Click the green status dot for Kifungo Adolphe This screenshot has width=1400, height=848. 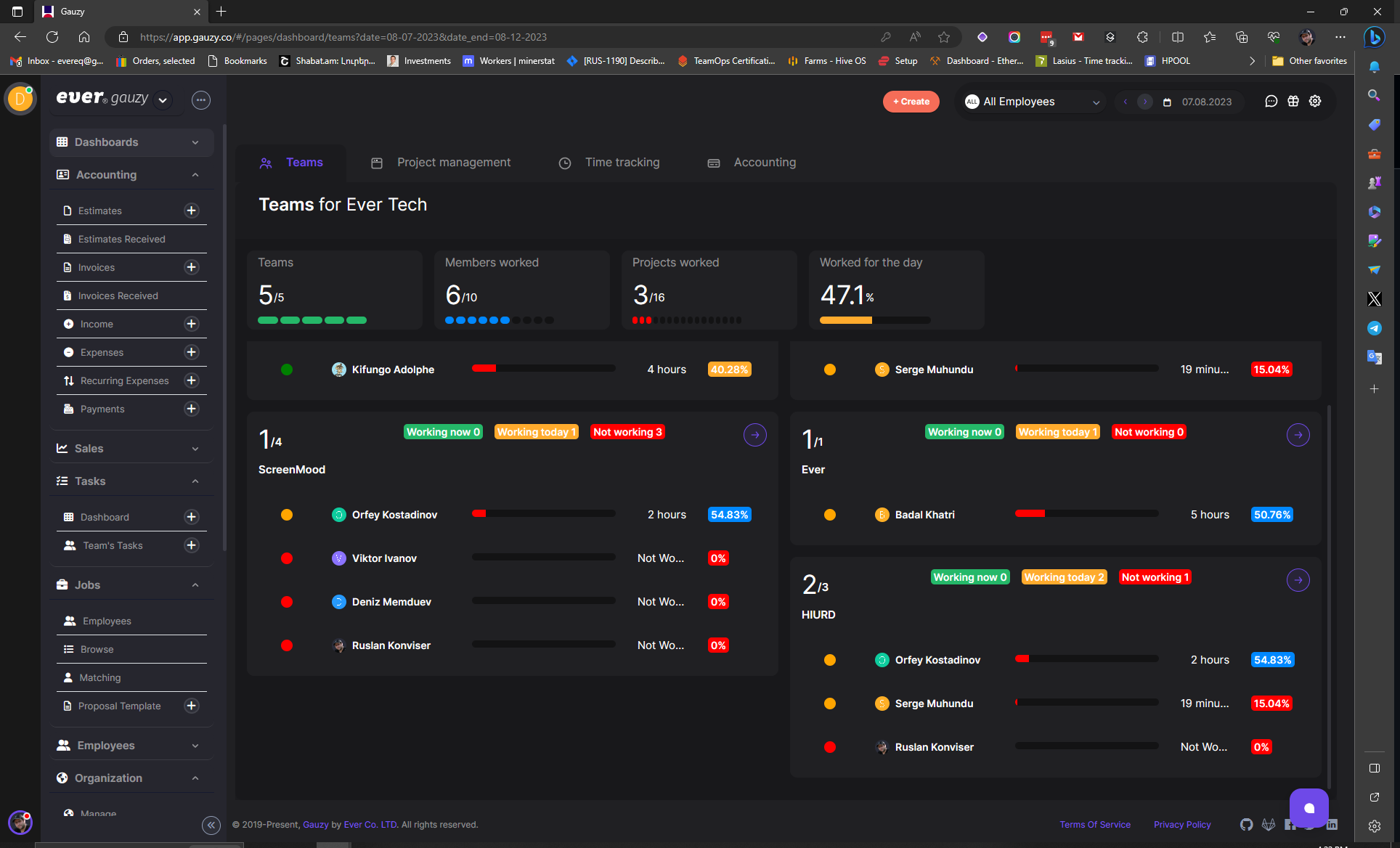pyautogui.click(x=287, y=369)
